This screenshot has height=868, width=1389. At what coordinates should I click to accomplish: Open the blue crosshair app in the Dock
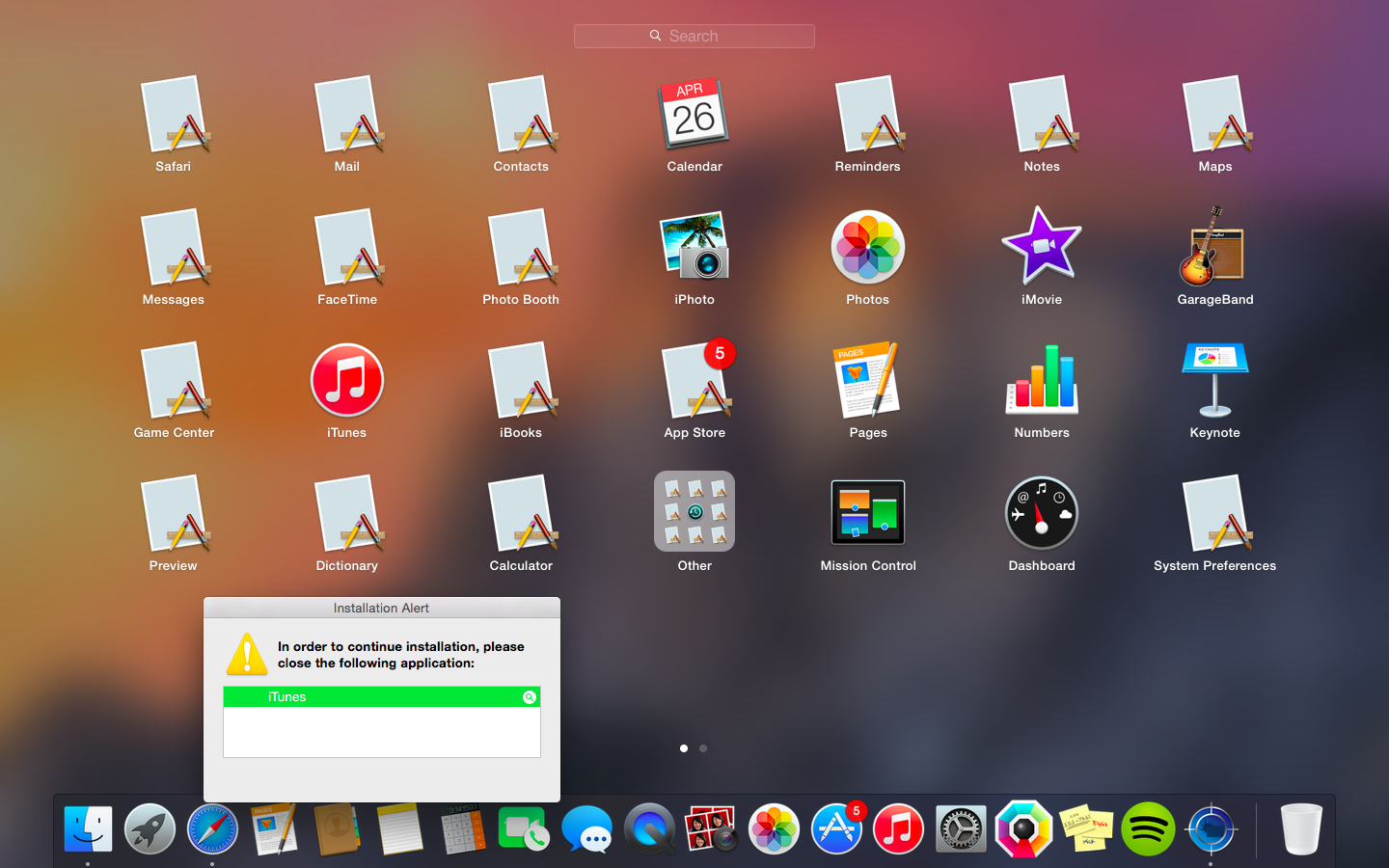coord(1212,829)
